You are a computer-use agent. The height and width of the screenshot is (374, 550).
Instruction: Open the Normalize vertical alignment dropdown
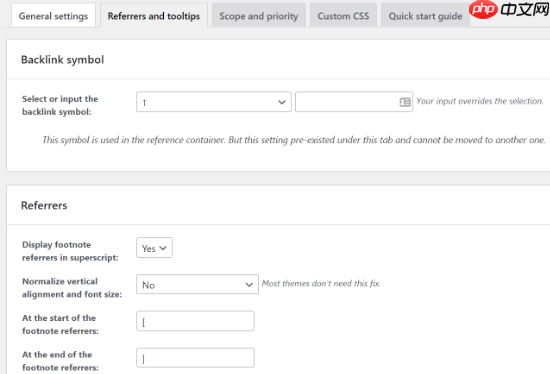pyautogui.click(x=197, y=284)
